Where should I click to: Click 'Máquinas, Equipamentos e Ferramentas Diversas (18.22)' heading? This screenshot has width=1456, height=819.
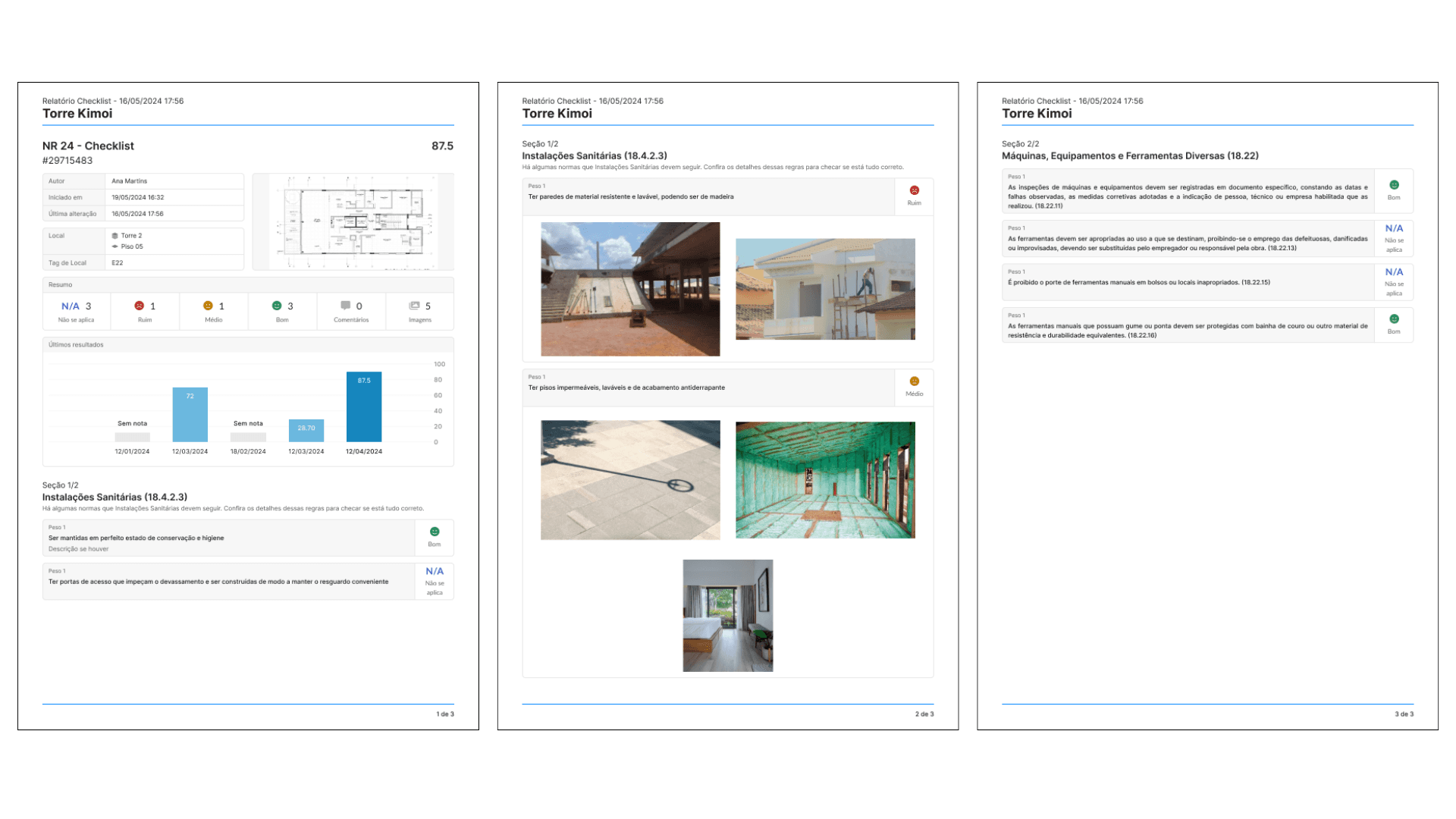(1130, 155)
